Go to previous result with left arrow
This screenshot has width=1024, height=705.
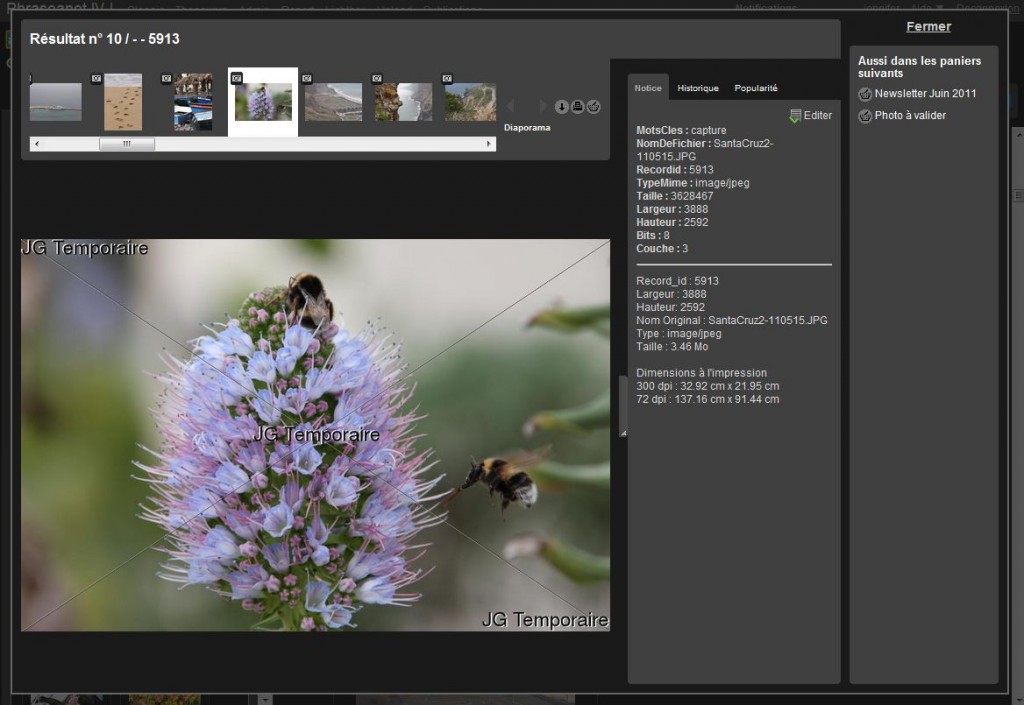pyautogui.click(x=511, y=106)
